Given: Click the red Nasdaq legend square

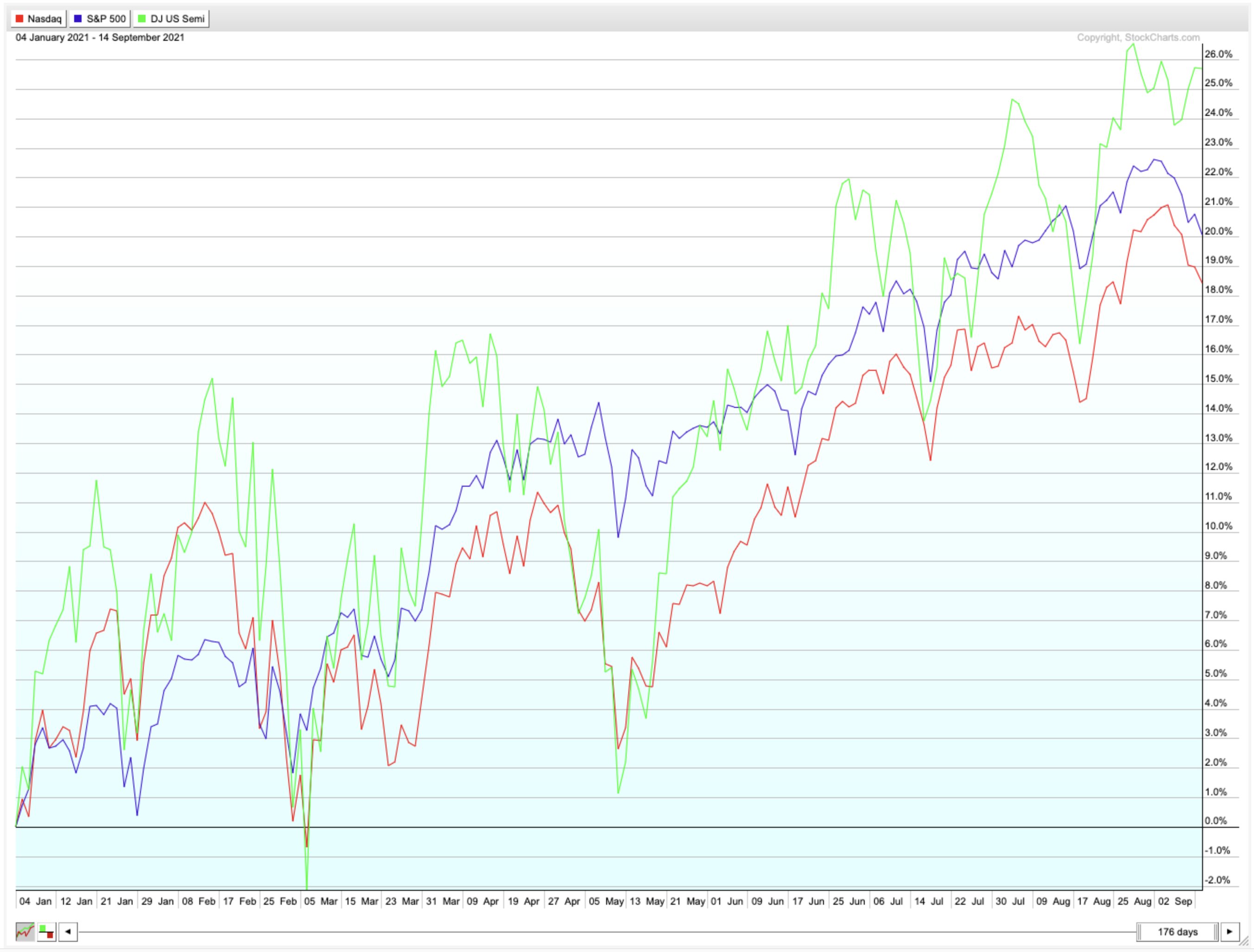Looking at the screenshot, I should (x=19, y=19).
